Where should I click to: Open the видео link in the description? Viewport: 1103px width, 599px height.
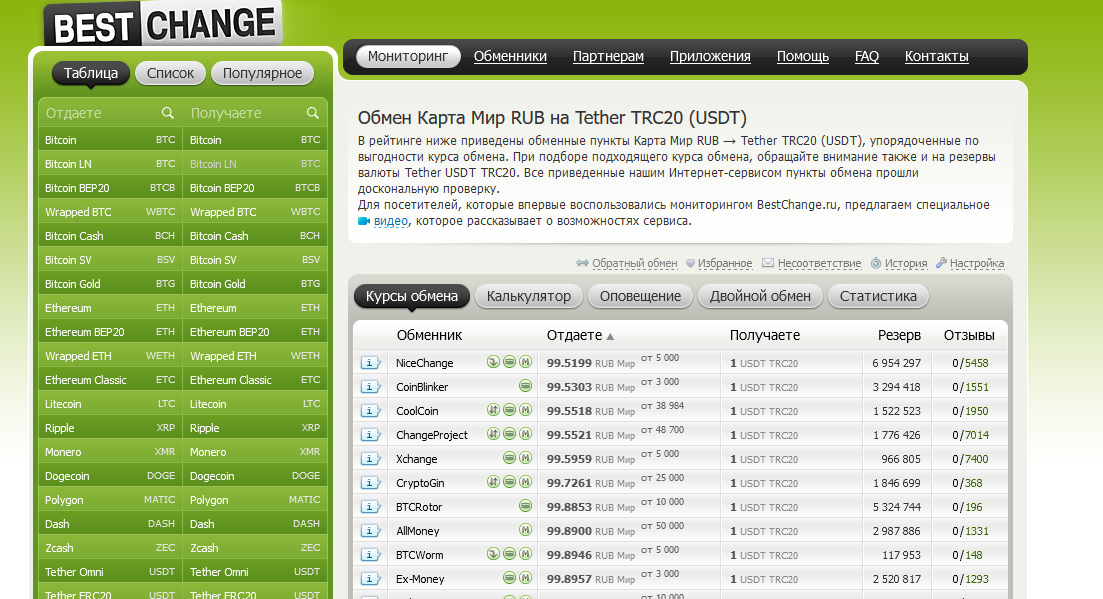coord(390,221)
